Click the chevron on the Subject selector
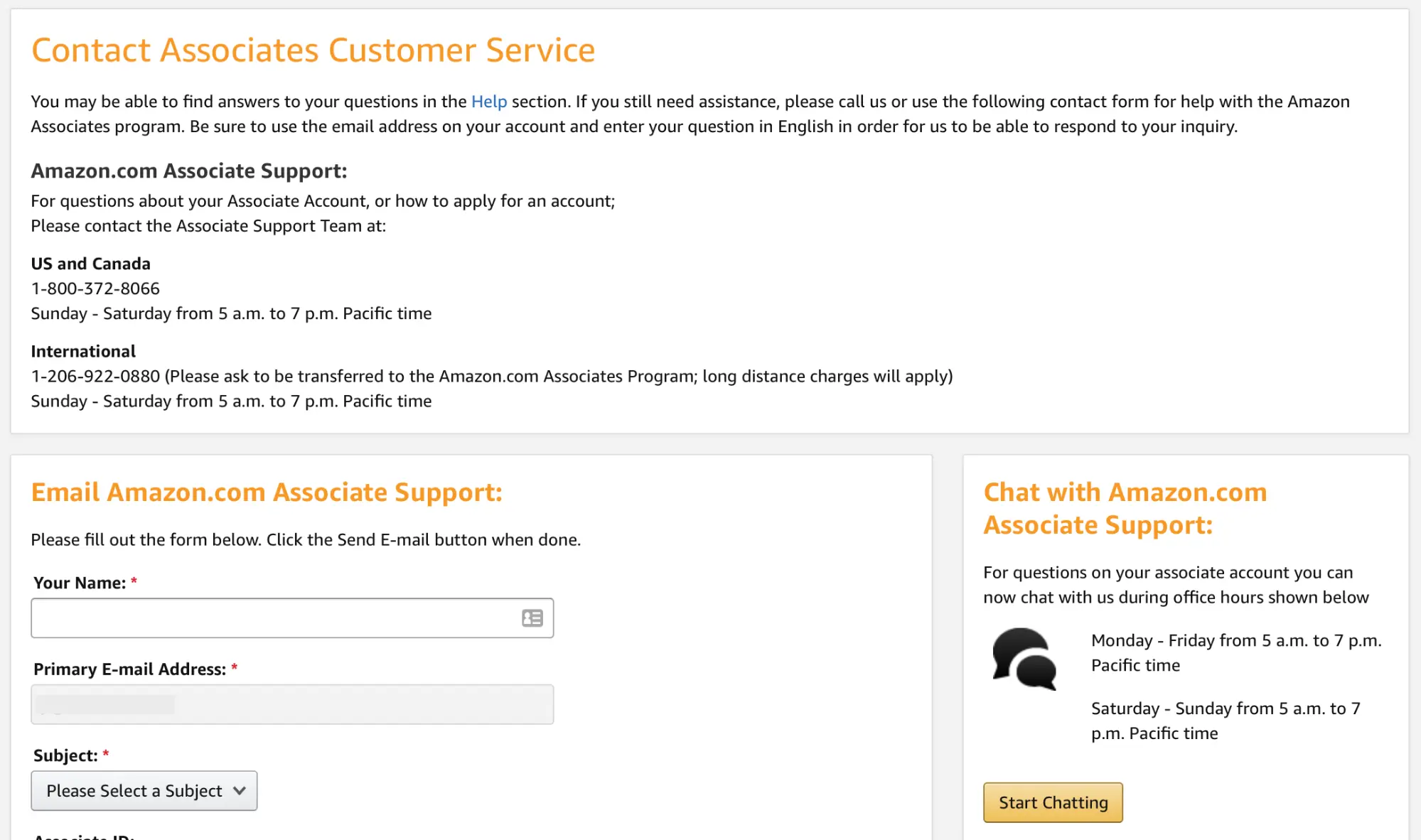Screen dimensions: 1421x840 tap(239, 790)
